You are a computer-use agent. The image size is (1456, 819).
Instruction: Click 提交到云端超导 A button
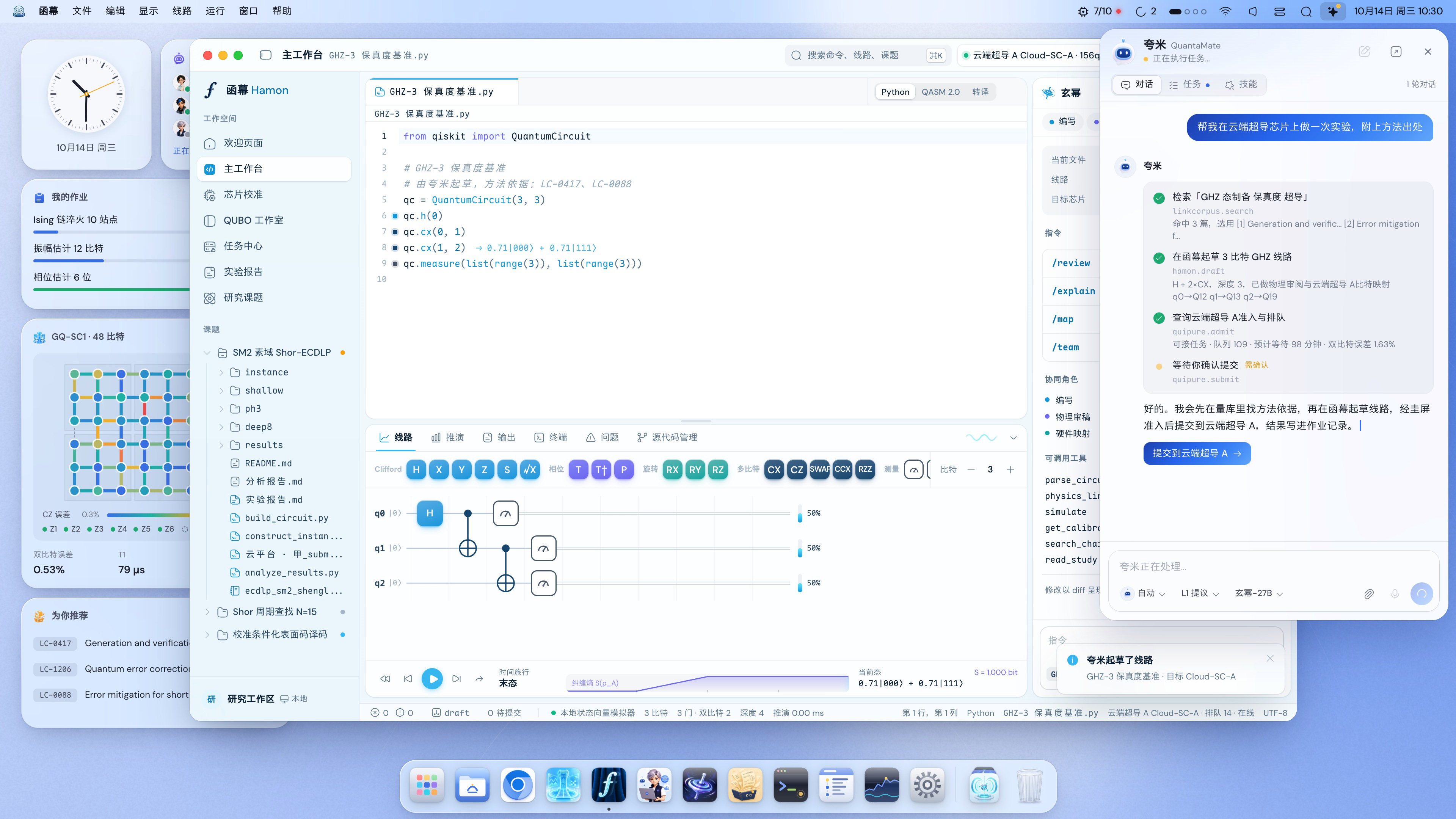pos(1197,453)
